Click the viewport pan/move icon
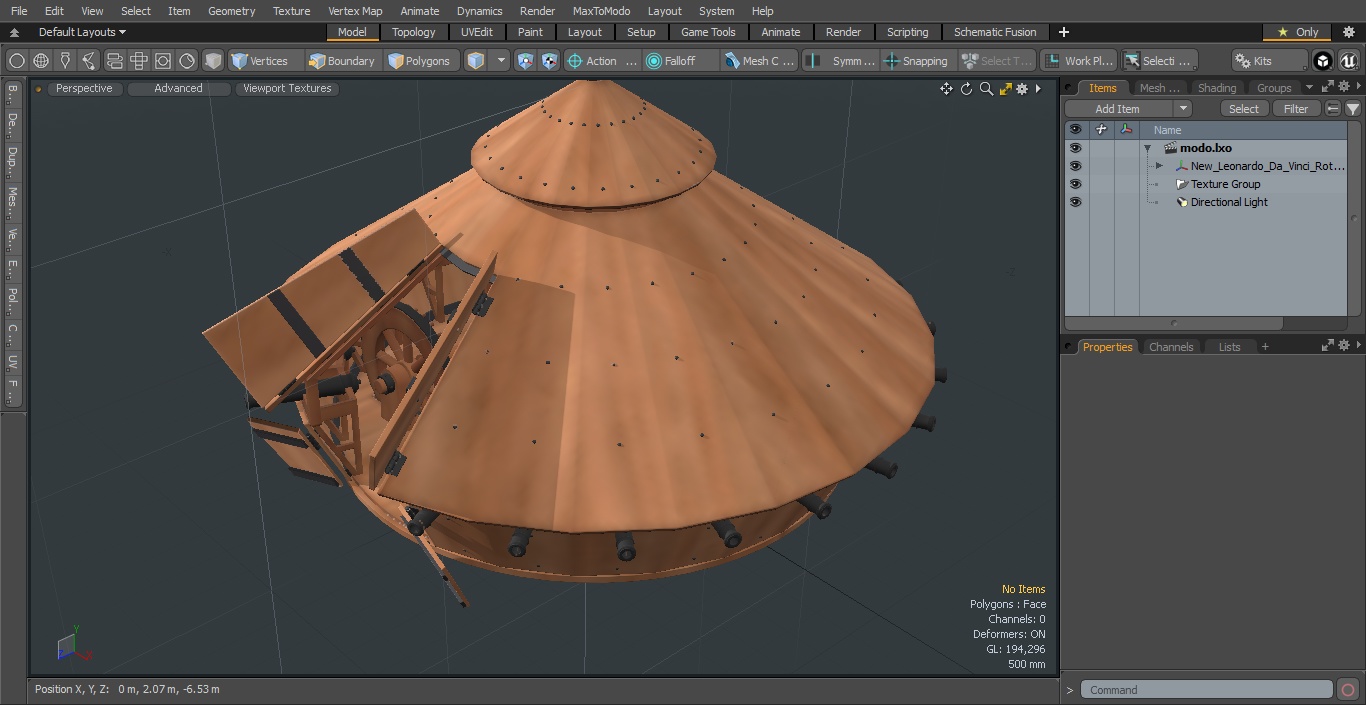Image resolution: width=1366 pixels, height=705 pixels. click(946, 89)
